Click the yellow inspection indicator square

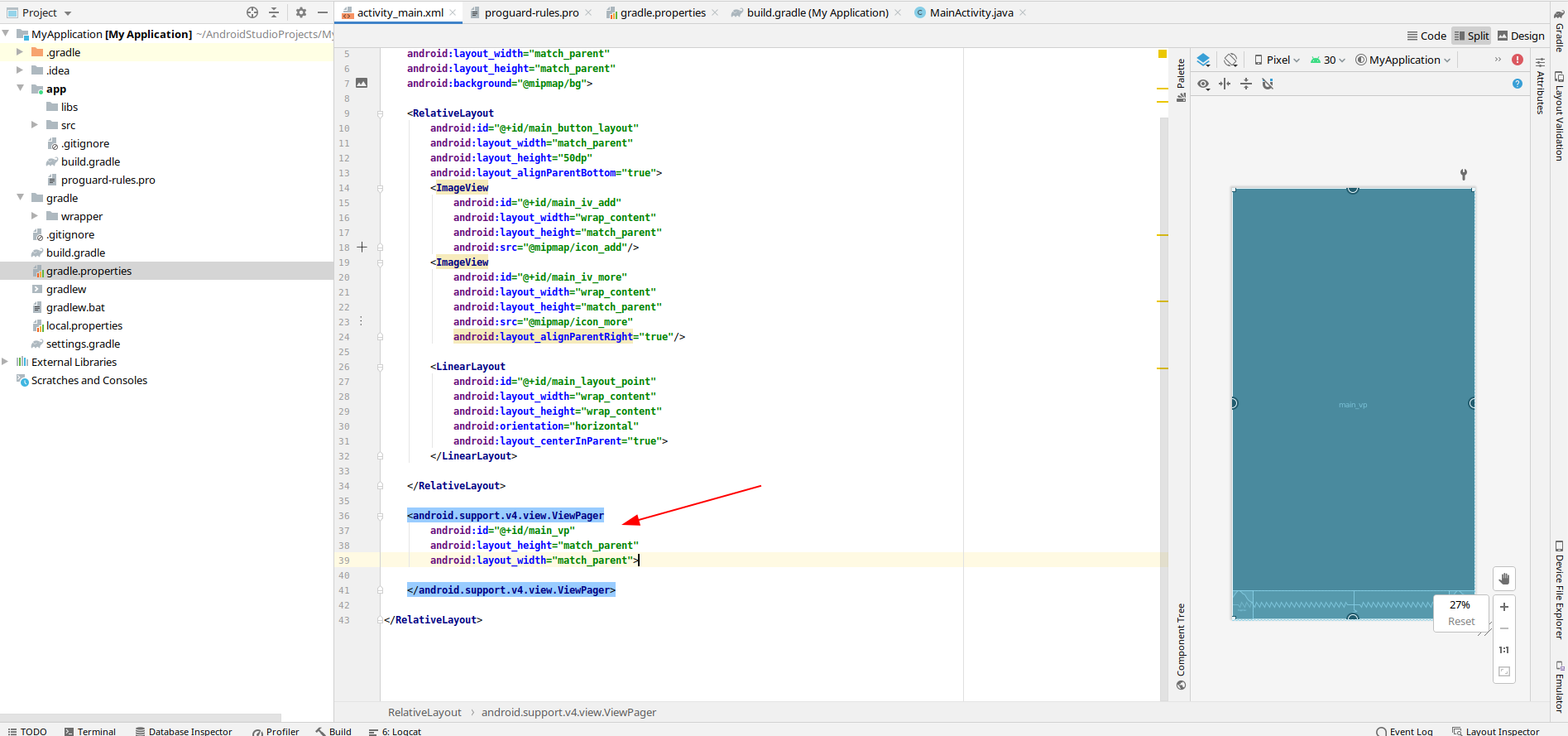[1162, 54]
